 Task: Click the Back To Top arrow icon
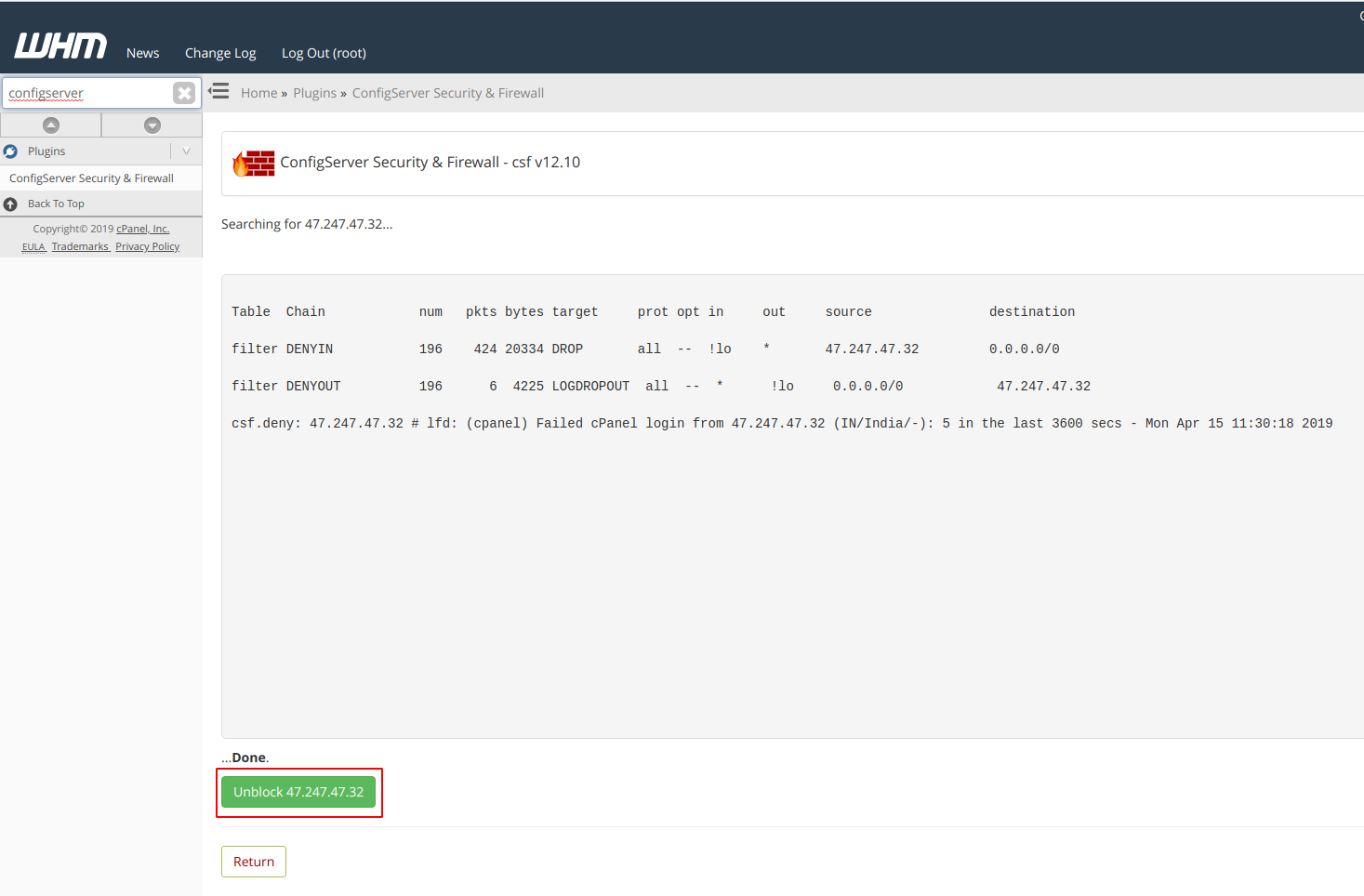click(x=9, y=204)
